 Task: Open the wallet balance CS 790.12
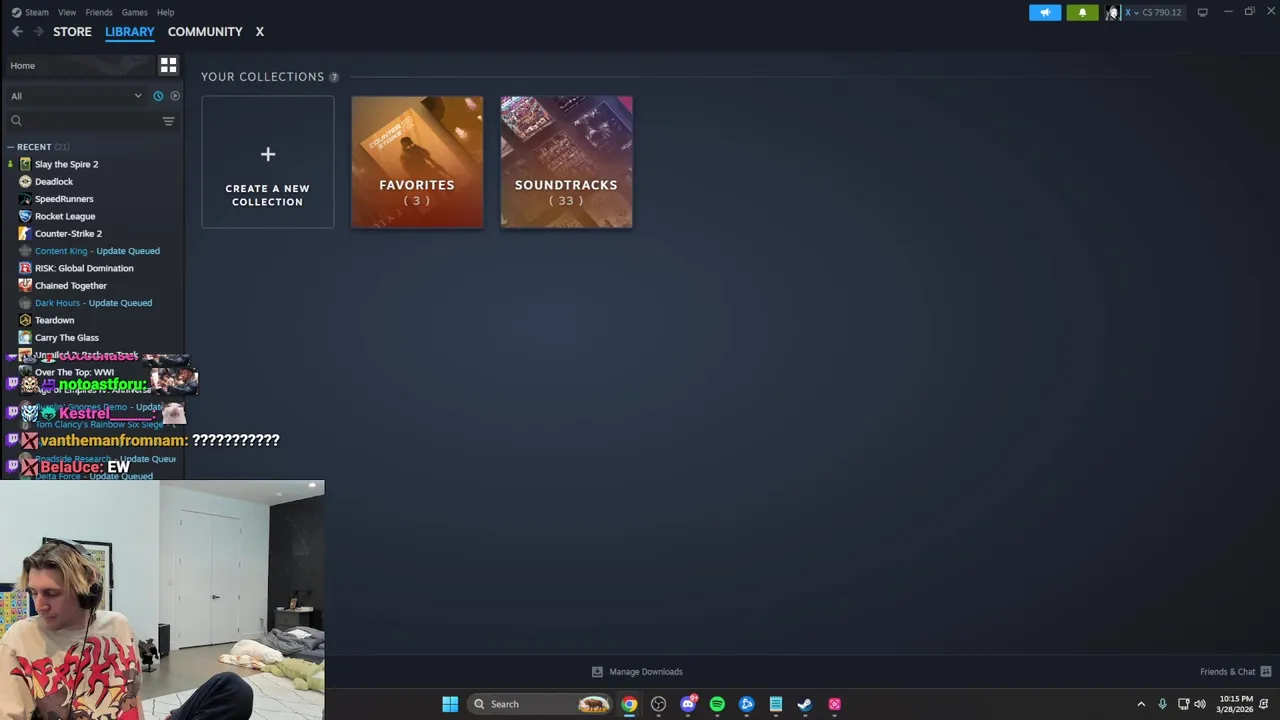point(1162,13)
